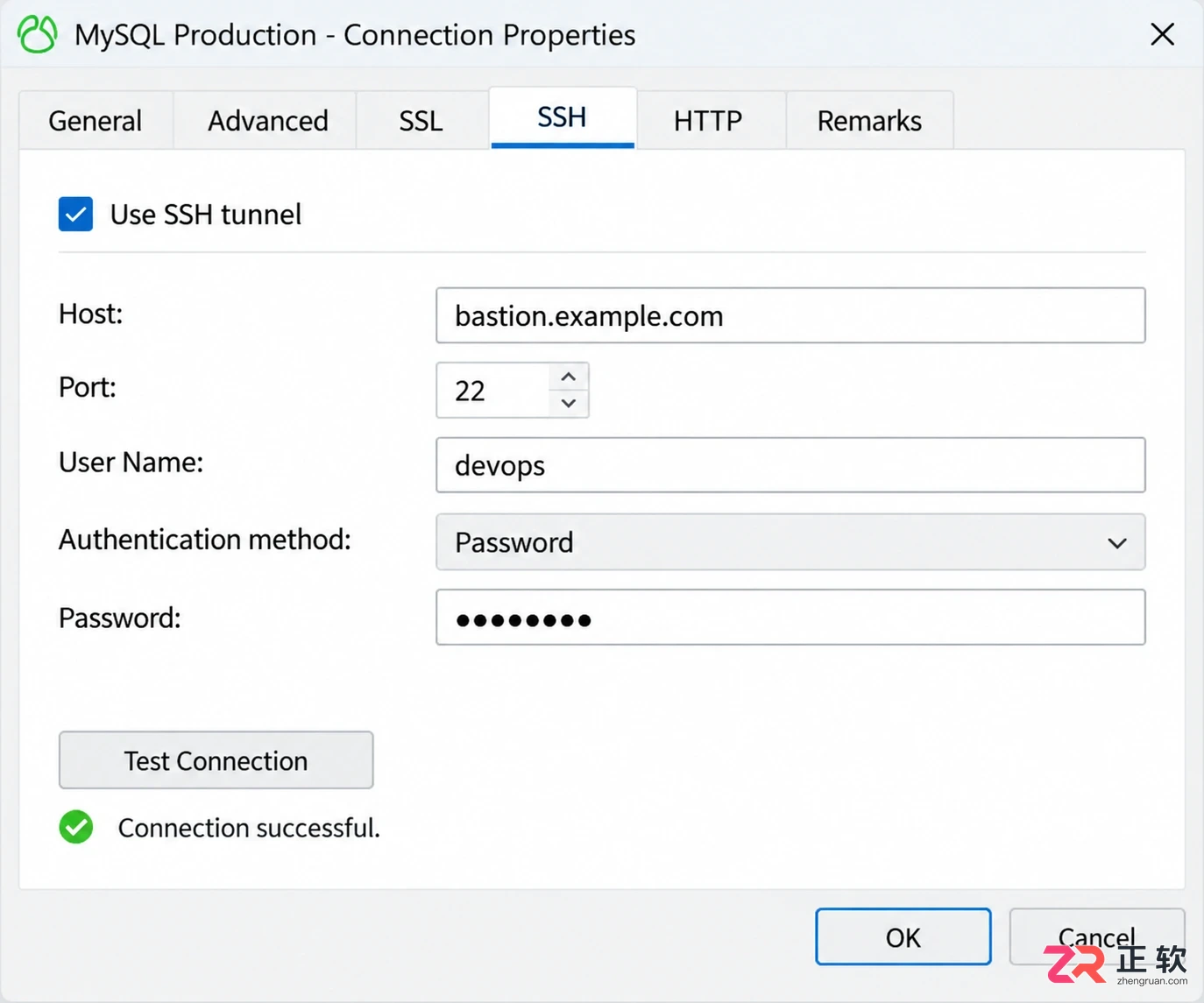Select the SSH tab
The image size is (1204, 1003).
[562, 117]
